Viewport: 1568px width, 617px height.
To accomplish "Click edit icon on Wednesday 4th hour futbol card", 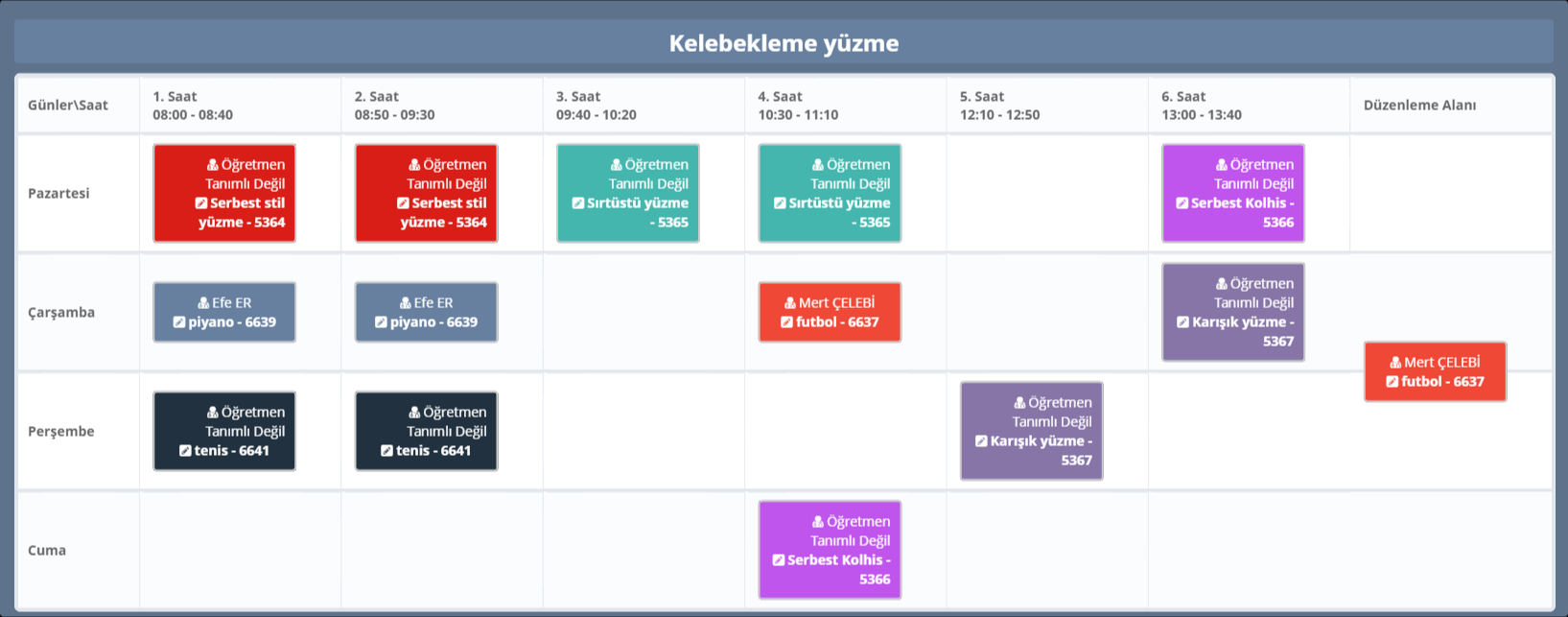I will (x=786, y=322).
